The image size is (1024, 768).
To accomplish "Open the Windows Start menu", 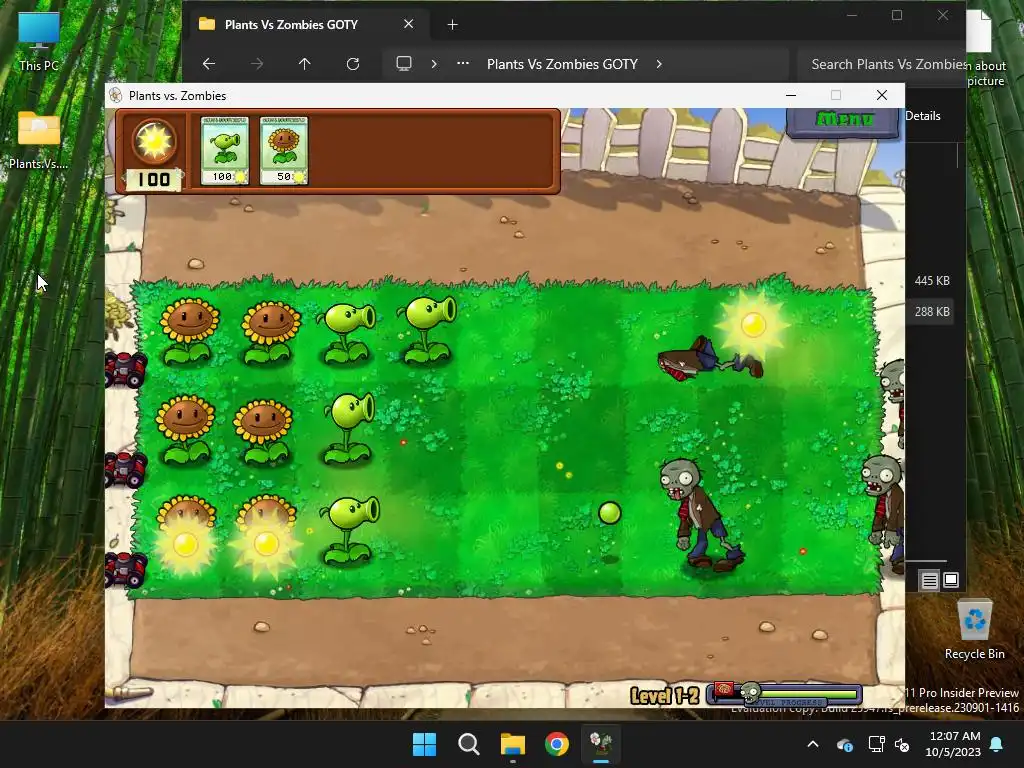I will (x=424, y=744).
